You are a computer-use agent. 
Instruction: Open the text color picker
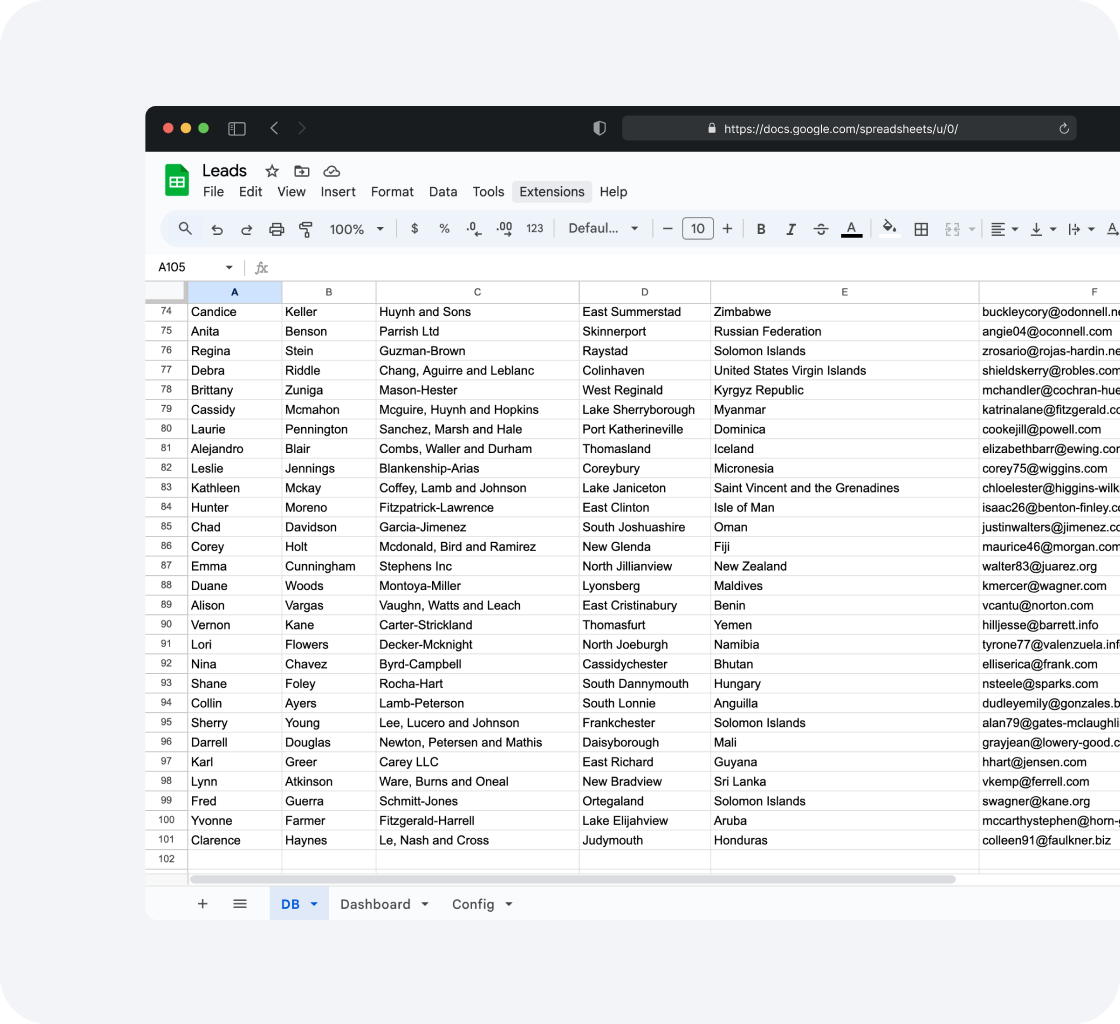pyautogui.click(x=851, y=228)
